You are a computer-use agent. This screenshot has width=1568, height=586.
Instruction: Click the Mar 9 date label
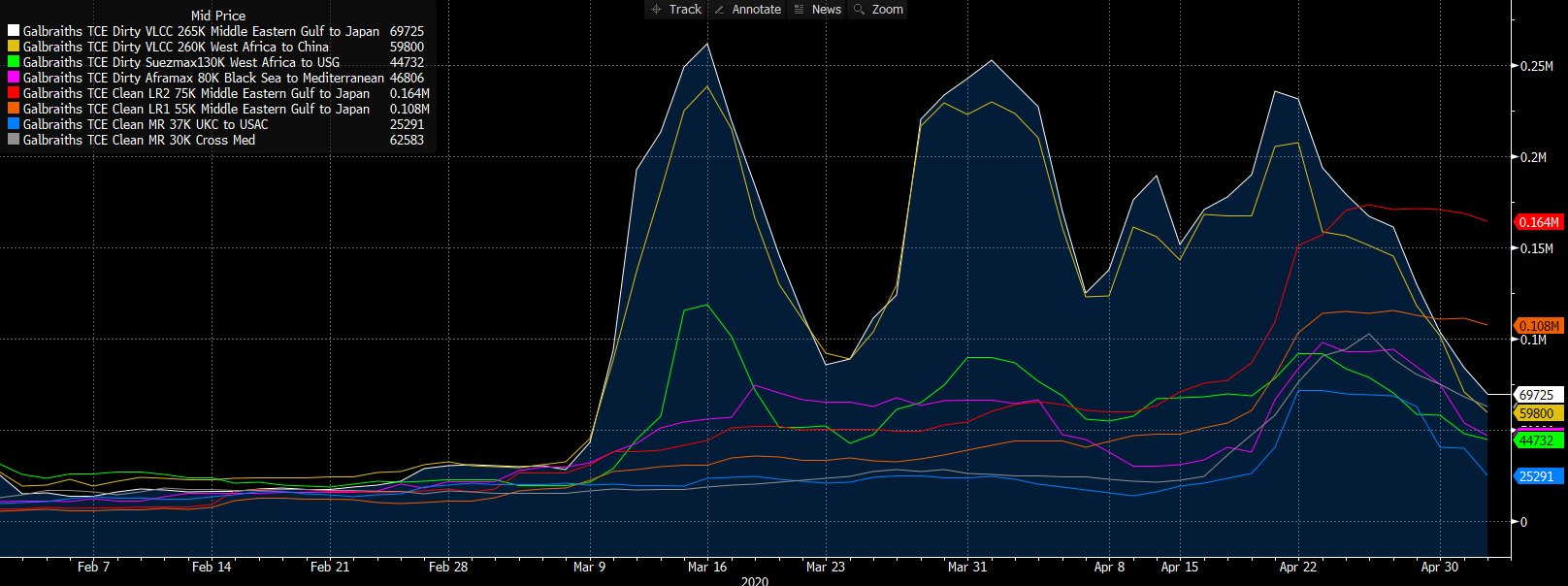[590, 567]
